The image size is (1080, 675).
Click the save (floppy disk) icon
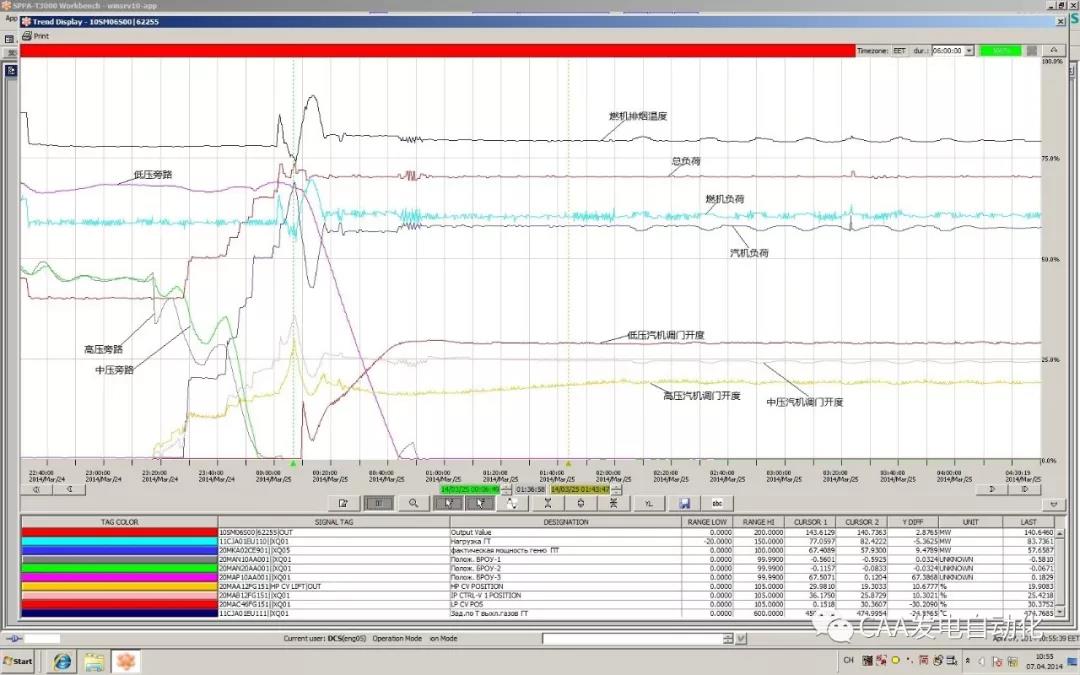point(685,503)
